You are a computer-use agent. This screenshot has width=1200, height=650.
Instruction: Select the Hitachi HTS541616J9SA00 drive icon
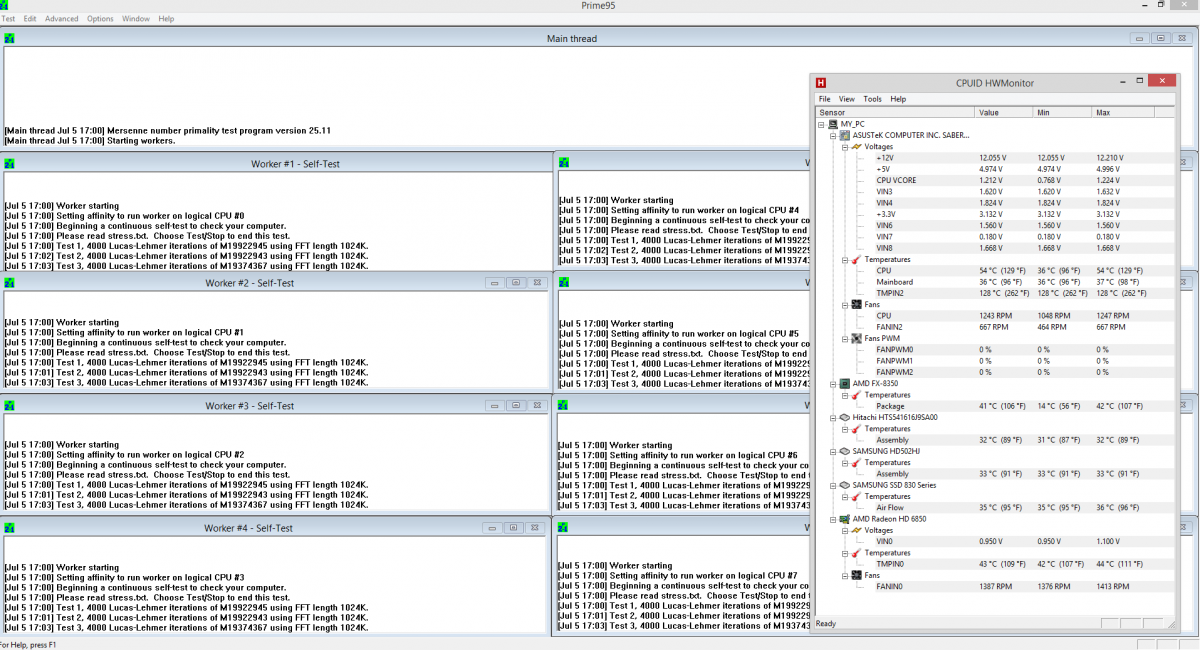pos(844,417)
